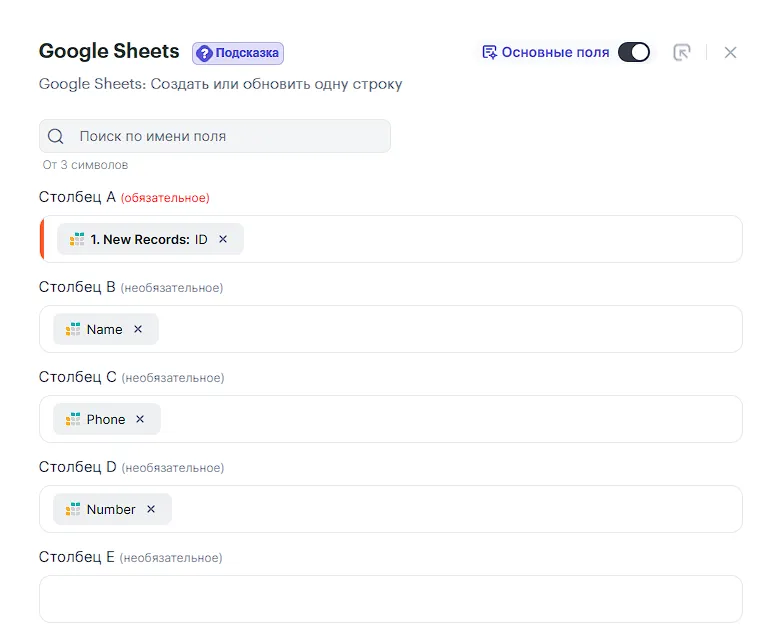The height and width of the screenshot is (636, 784).
Task: Remove the ID tag from Столбец A
Action: 223,240
